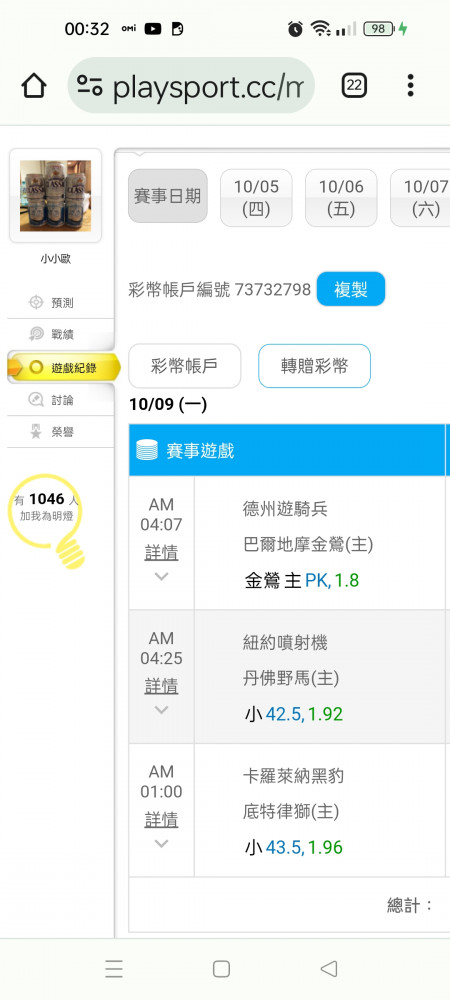Click the 詳情 link for the 04:07 game
The image size is (450, 1000).
[161, 552]
